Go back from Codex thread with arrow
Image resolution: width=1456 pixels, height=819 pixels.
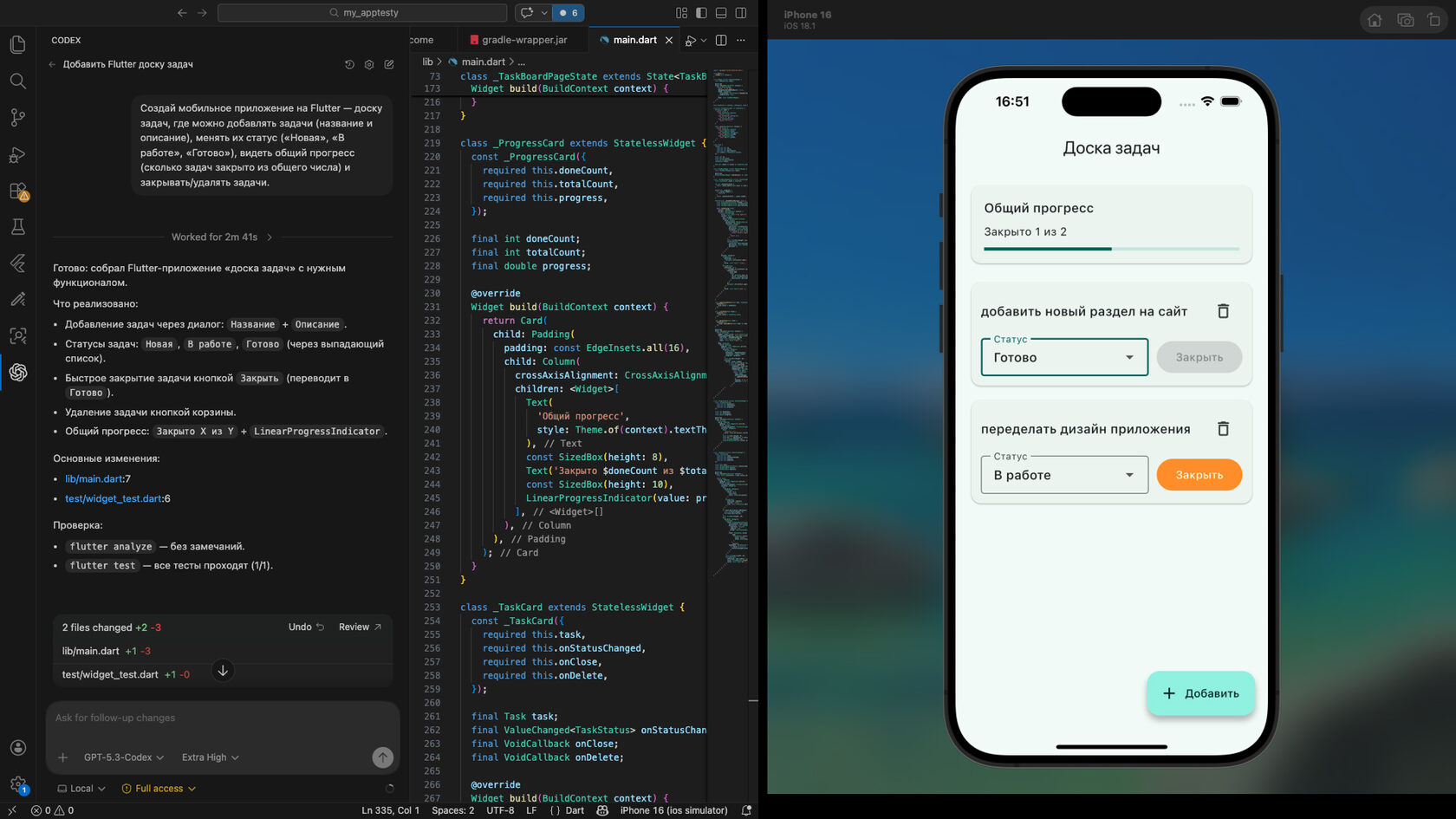[x=52, y=64]
